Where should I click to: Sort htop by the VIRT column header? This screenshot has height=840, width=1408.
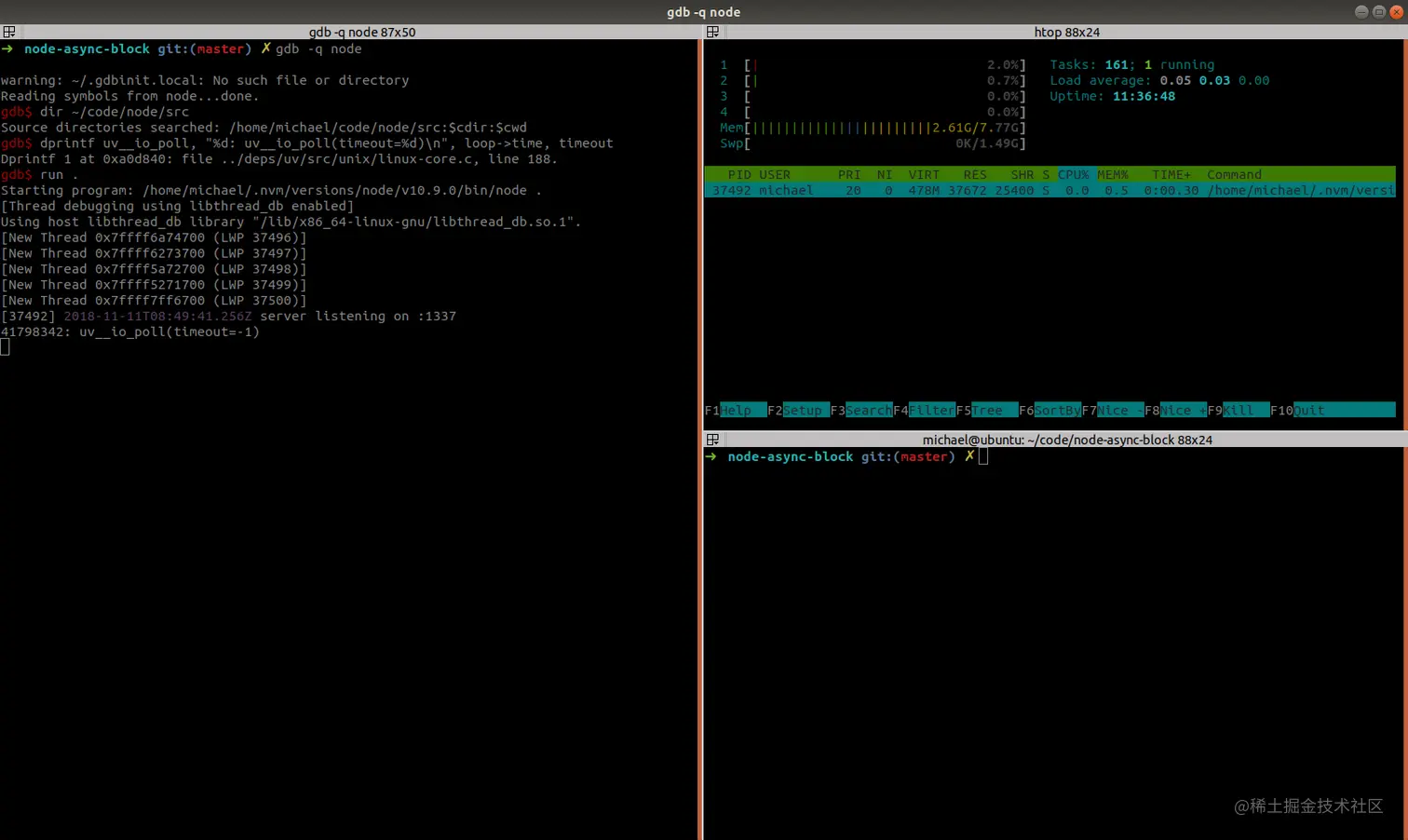click(924, 175)
